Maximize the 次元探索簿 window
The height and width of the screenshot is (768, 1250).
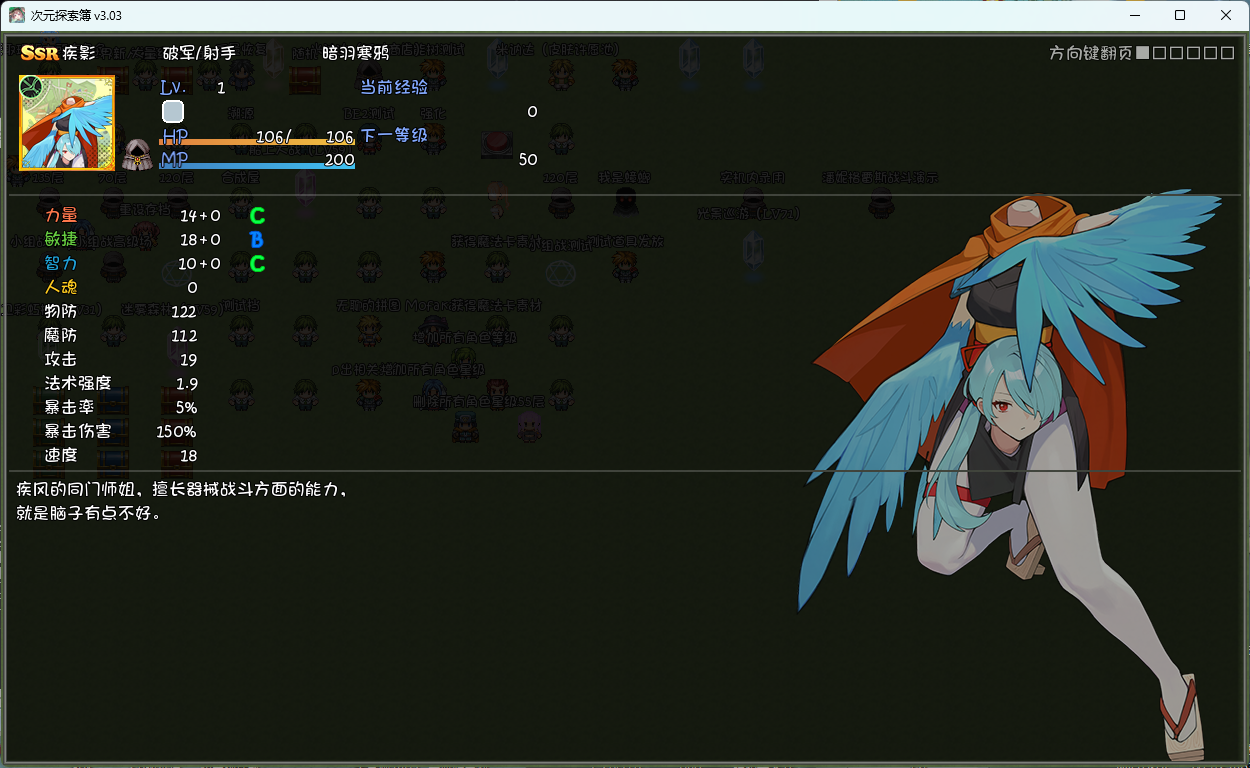[x=1180, y=15]
